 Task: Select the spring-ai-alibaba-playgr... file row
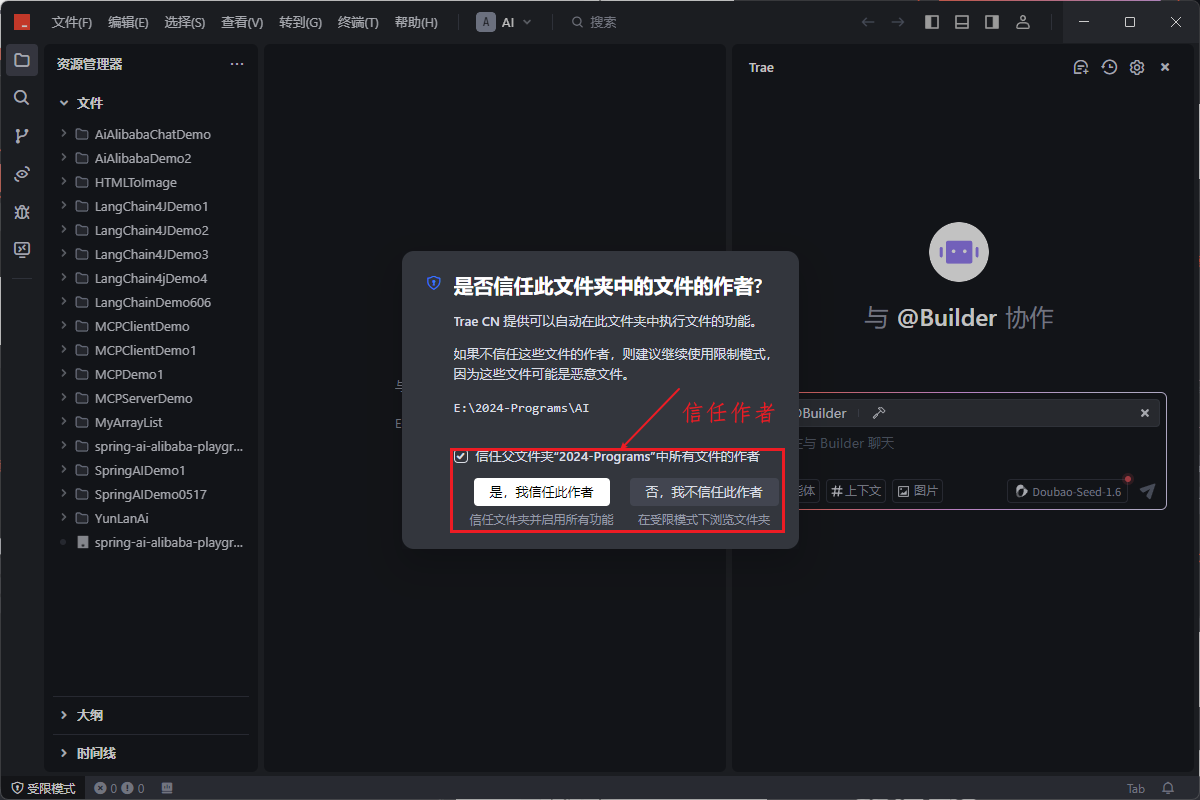point(150,542)
